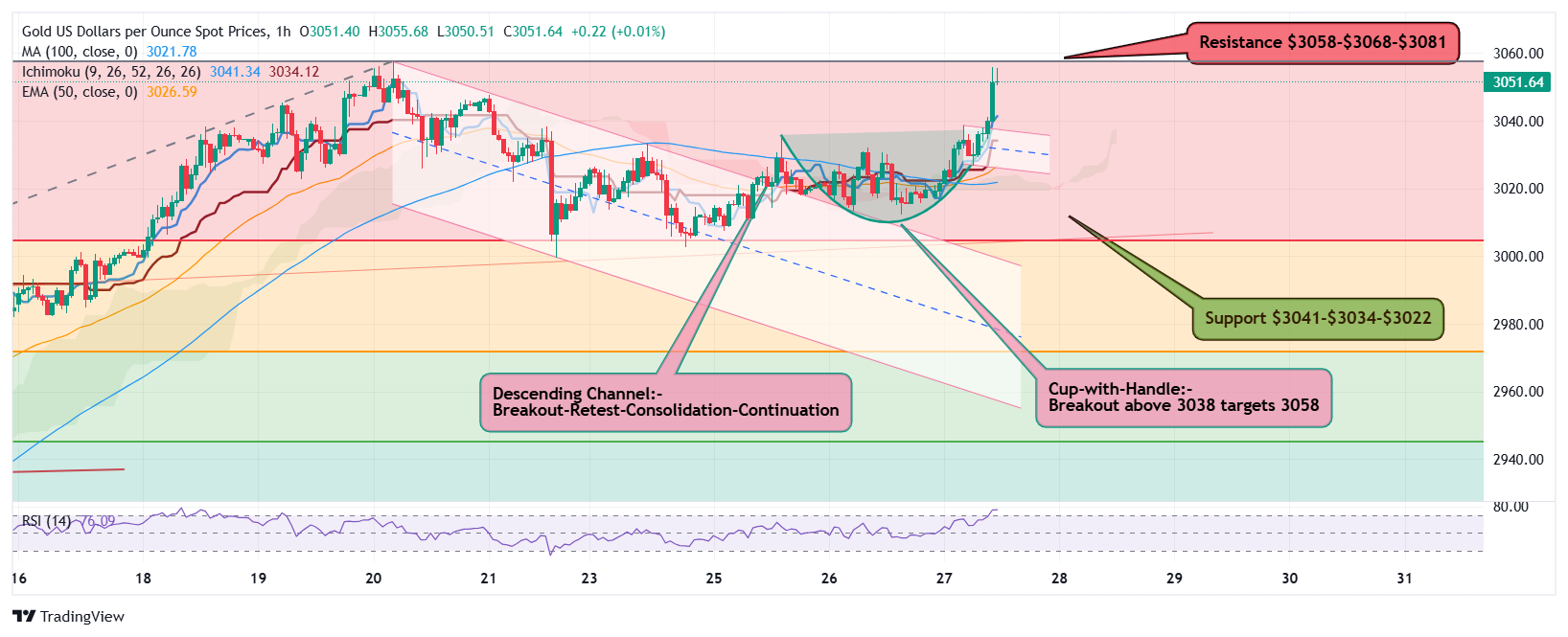This screenshot has width=1568, height=637.
Task: Click the Resistance $3058-$3068-$3081 callout
Action: (1322, 42)
